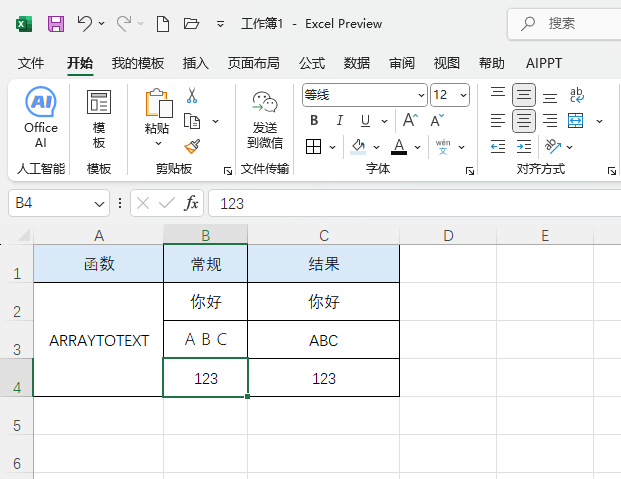The height and width of the screenshot is (479, 621).
Task: Select merged cell ARRAYTOTEXT
Action: [x=99, y=340]
